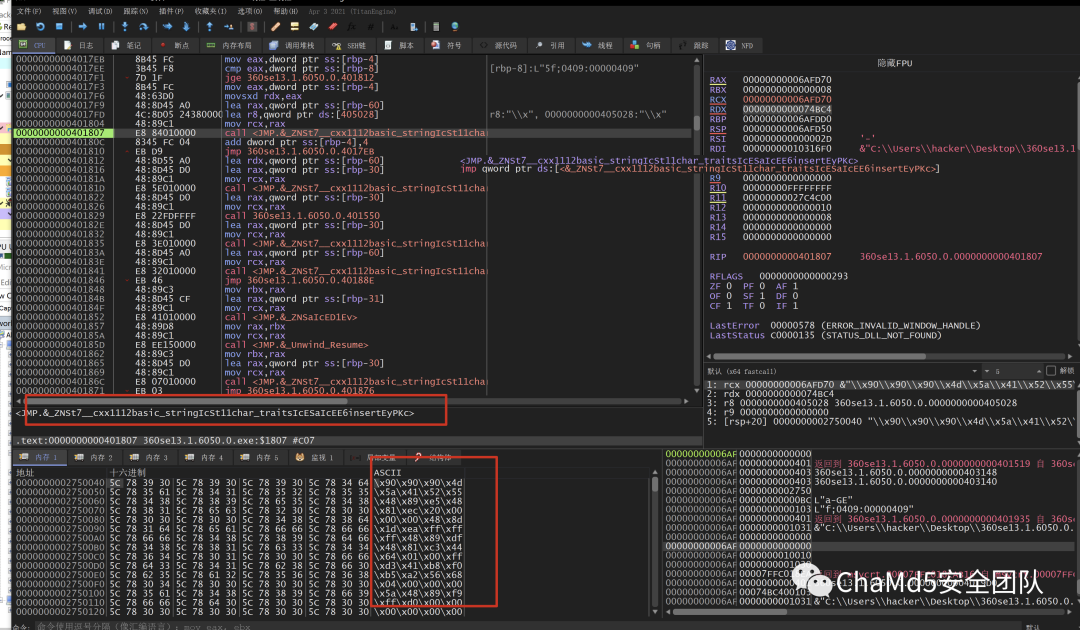Screen dimensions: 1080x630
Task: Select the 监视 1 watch tab
Action: click(x=315, y=457)
